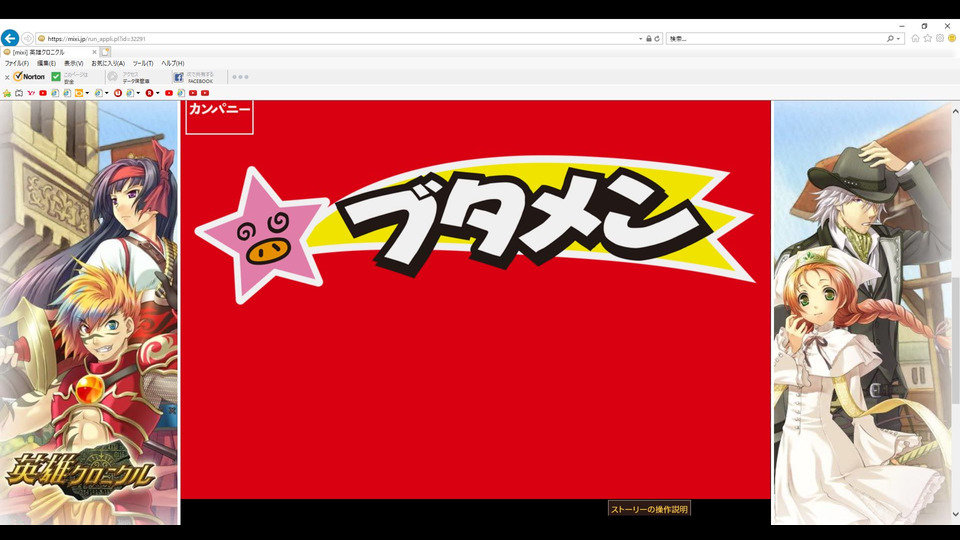Click the page scrollbar down arrow

(955, 516)
